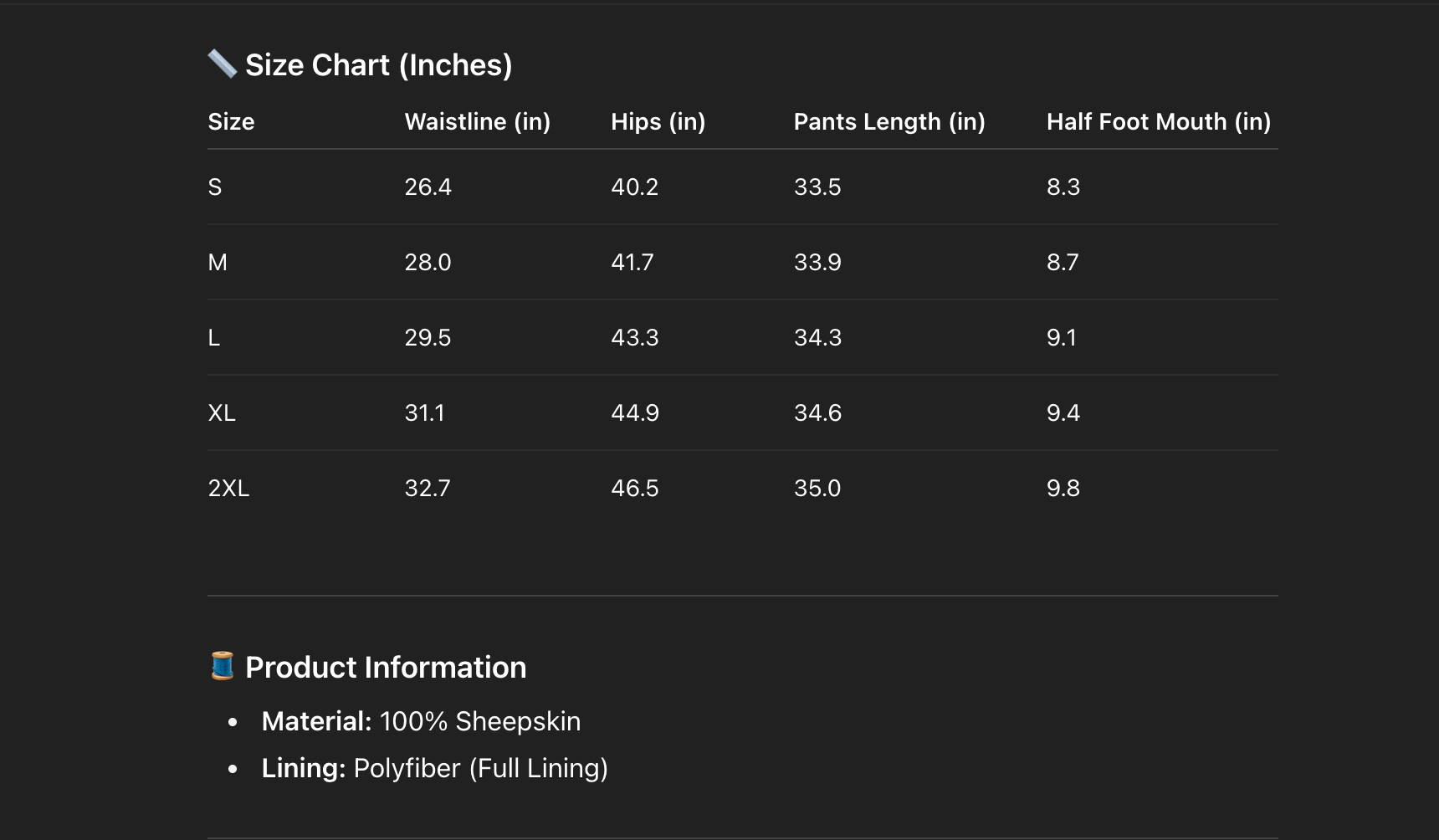Click the Size Chart (Inches) heading
This screenshot has width=1439, height=840.
coord(378,65)
